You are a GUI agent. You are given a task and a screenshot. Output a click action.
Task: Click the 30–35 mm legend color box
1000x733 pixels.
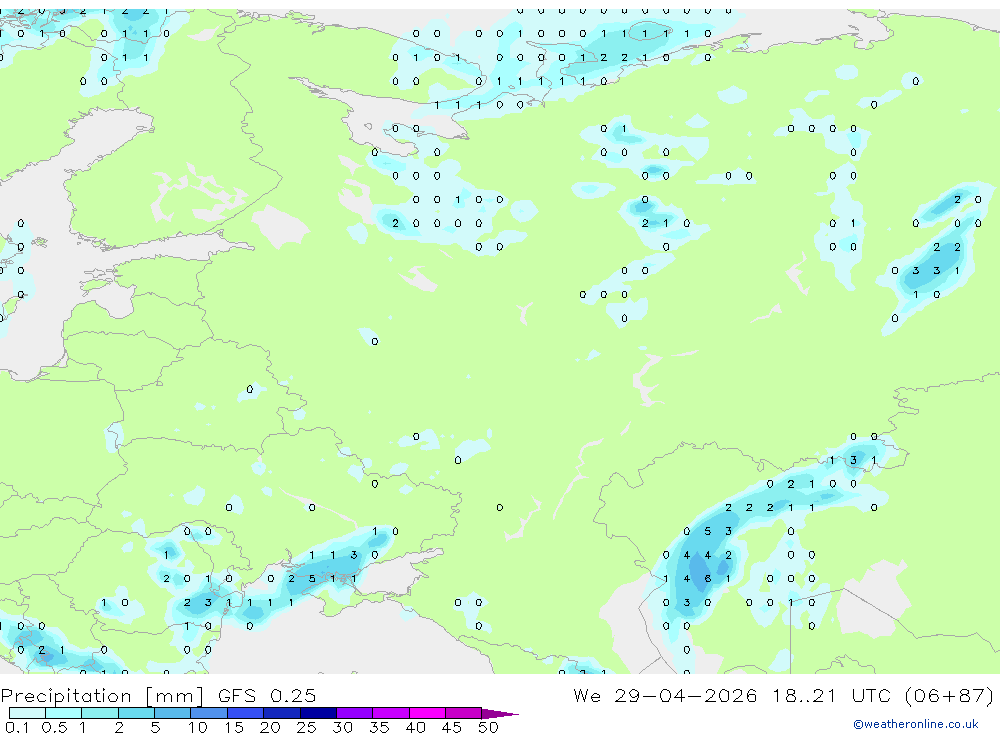tap(354, 713)
